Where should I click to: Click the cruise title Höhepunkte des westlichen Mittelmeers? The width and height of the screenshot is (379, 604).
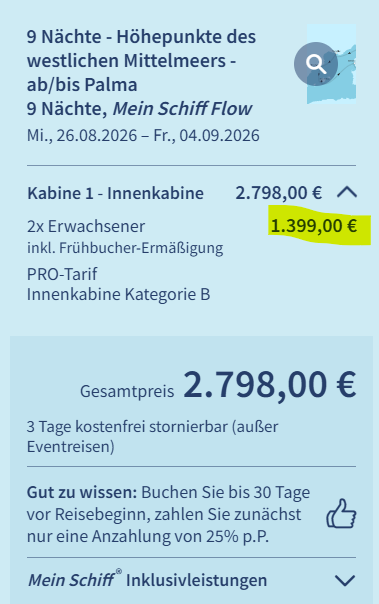tap(141, 61)
